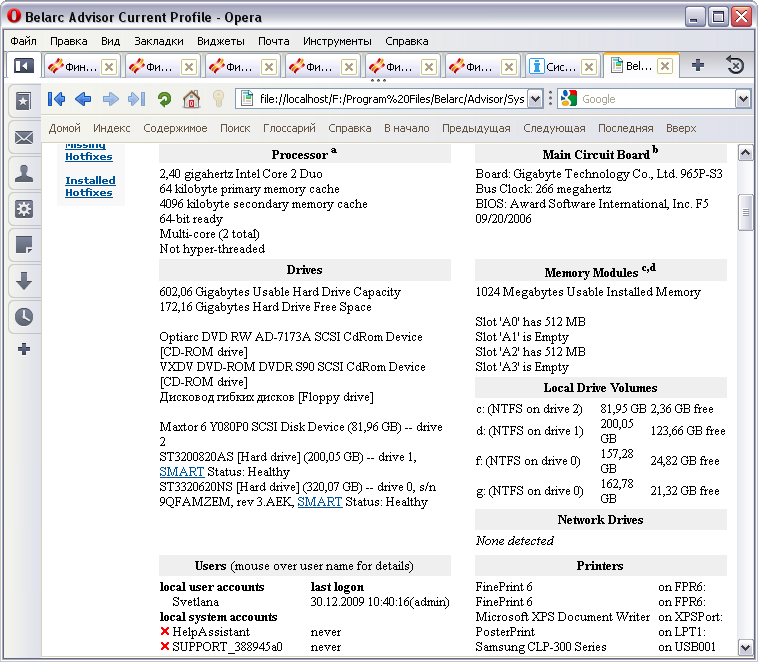Screen dimensions: 758x662
Task: Click В начало in navigation bar
Action: (407, 128)
